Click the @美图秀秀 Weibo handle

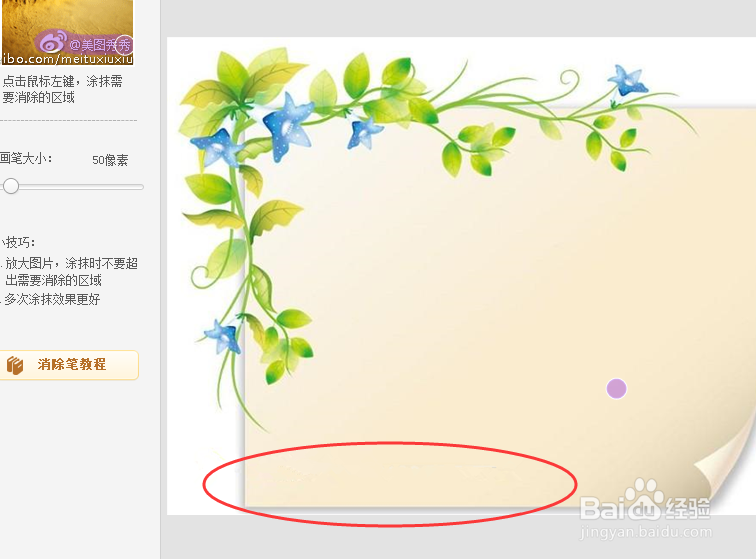click(x=101, y=45)
